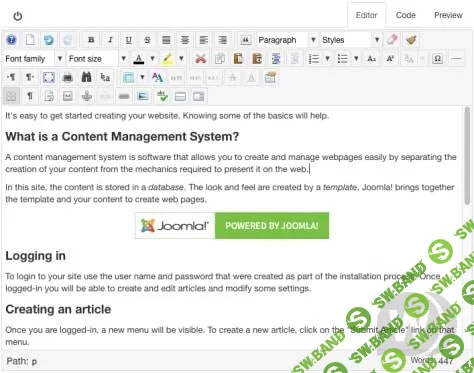Print the document
The width and height of the screenshot is (474, 373).
pyautogui.click(x=68, y=78)
